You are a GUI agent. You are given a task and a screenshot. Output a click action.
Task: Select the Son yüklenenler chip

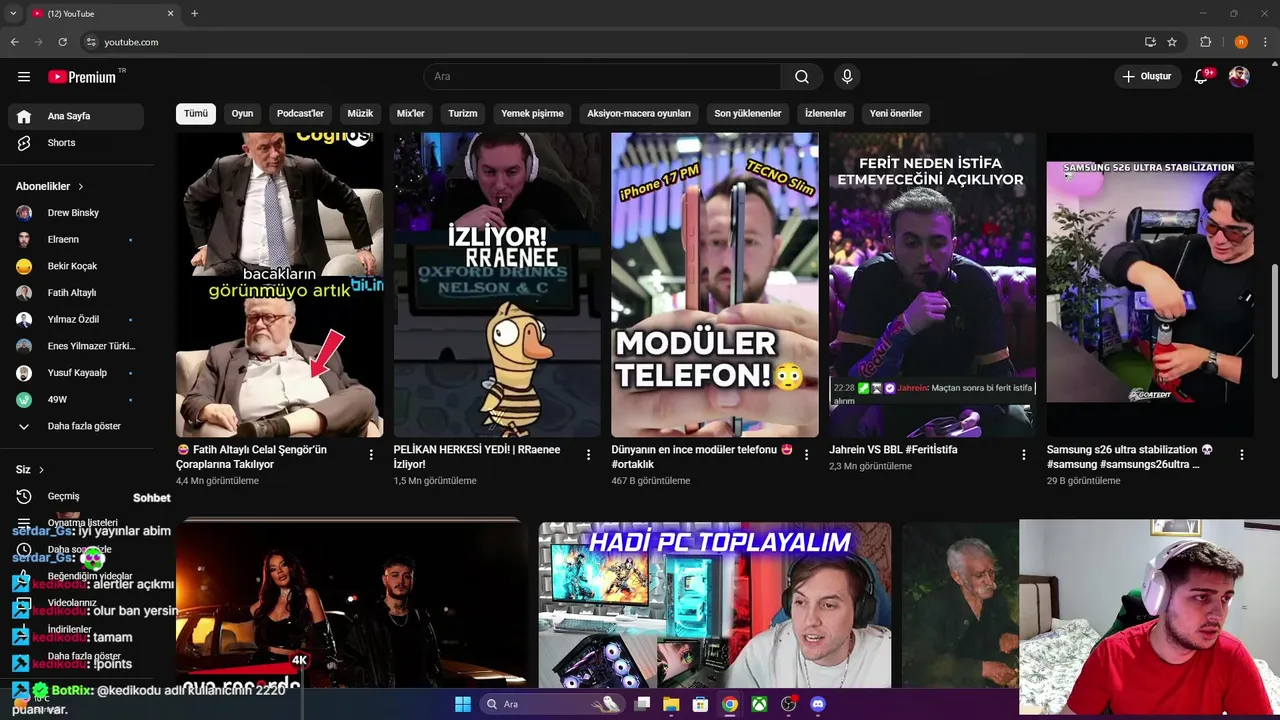[x=748, y=114]
